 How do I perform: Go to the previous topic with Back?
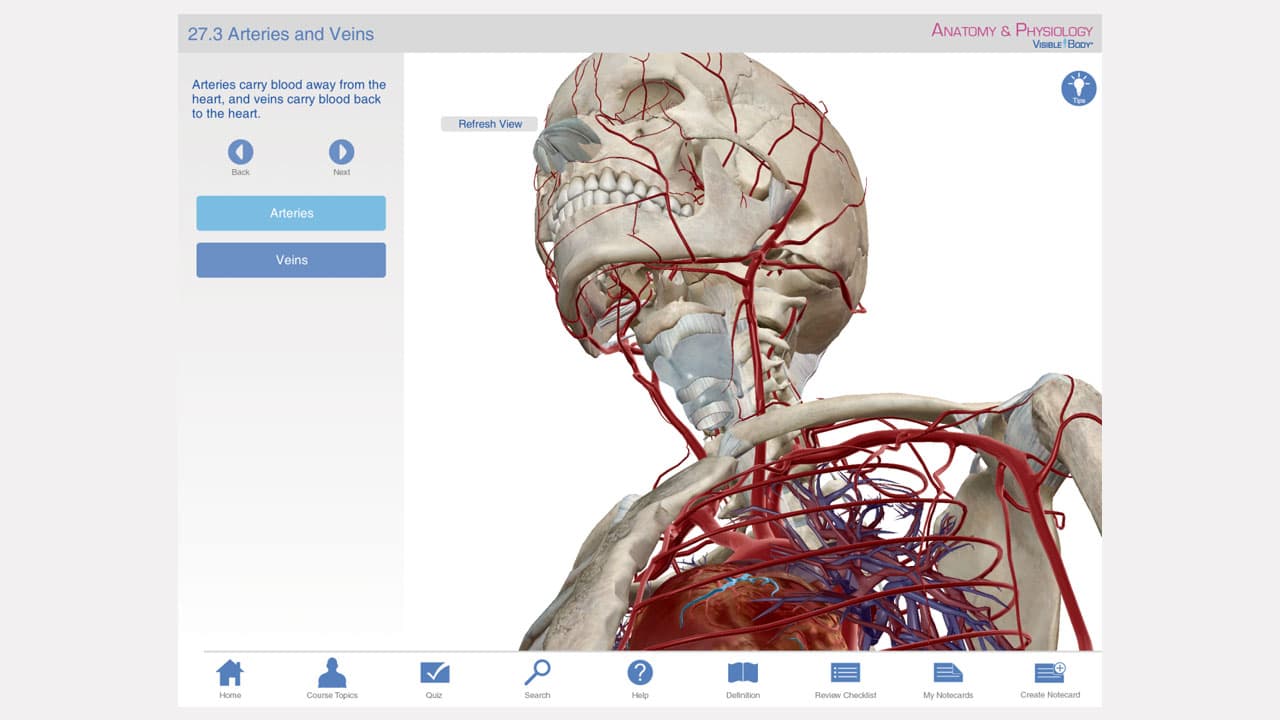click(x=240, y=152)
